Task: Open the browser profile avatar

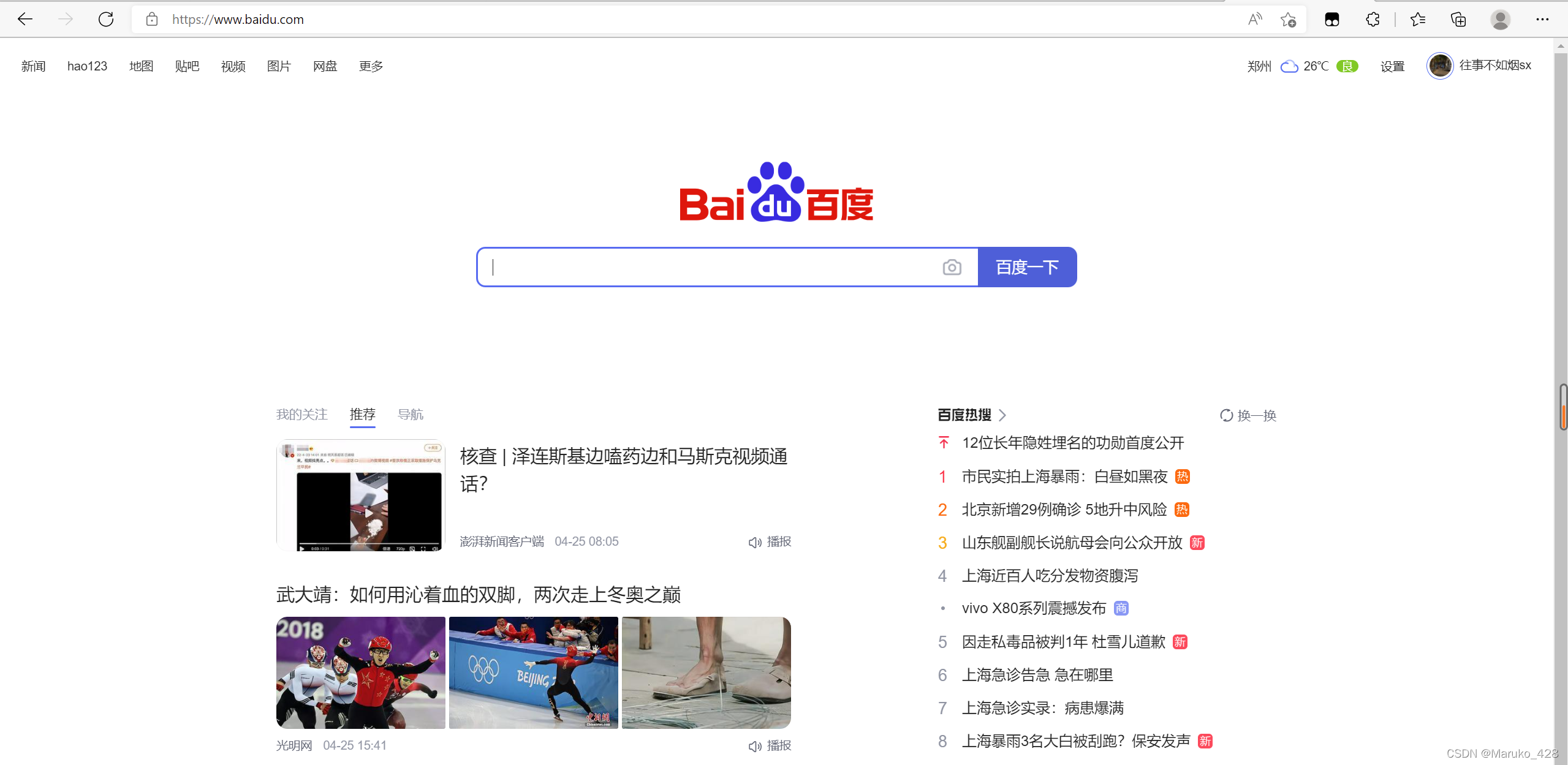Action: tap(1500, 20)
